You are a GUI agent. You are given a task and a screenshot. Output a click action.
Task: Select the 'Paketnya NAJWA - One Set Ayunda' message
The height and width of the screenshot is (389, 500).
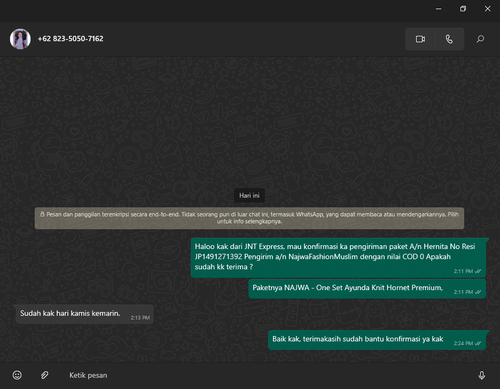(x=367, y=289)
